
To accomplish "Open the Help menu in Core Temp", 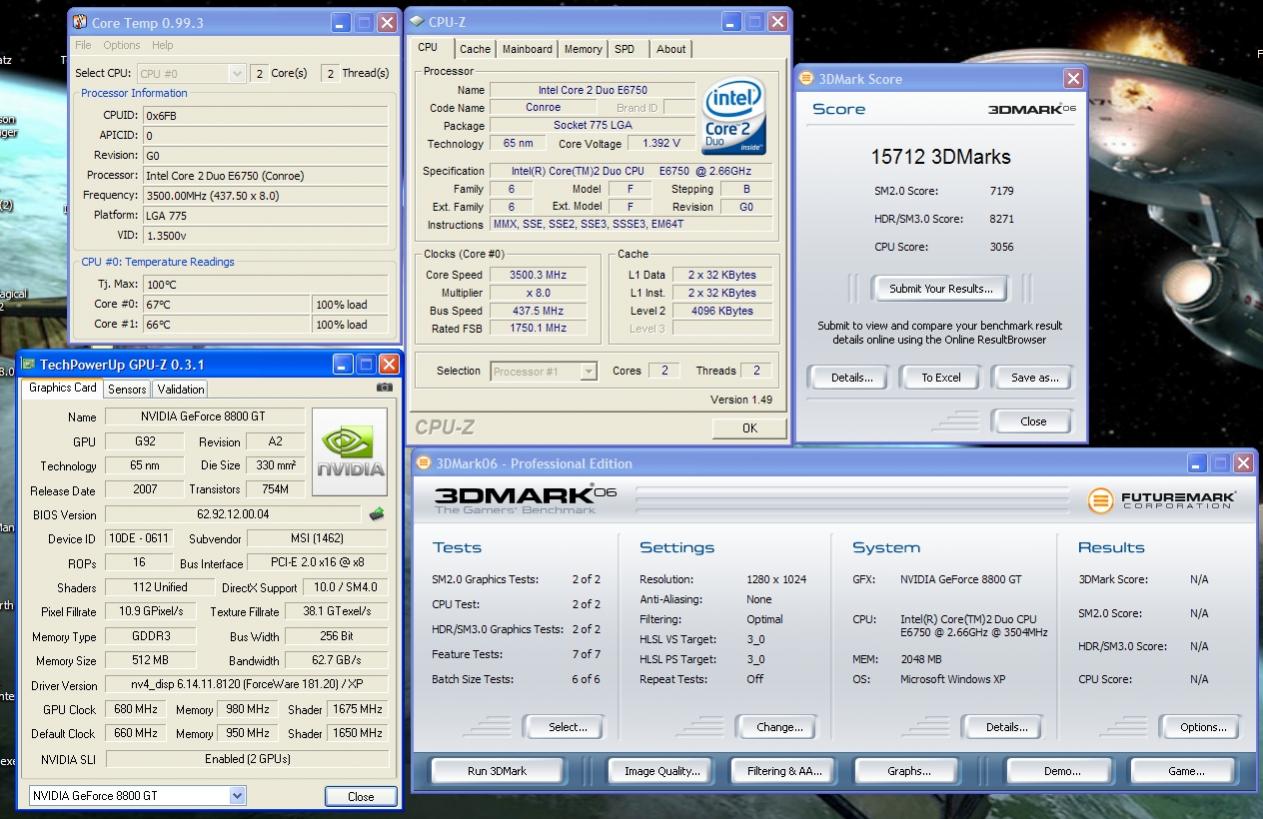I will [163, 45].
